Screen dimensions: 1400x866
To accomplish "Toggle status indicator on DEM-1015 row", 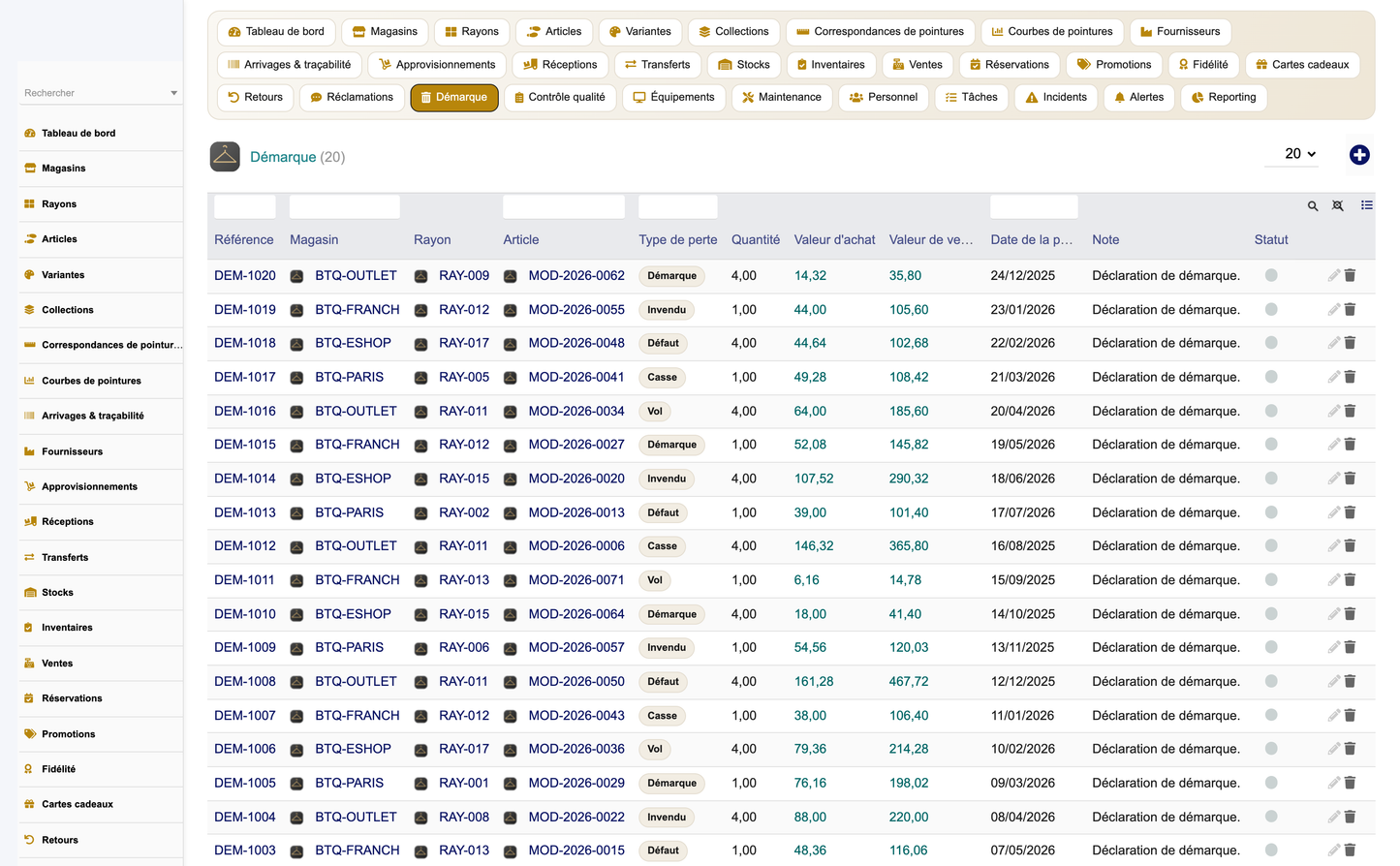I will pyautogui.click(x=1271, y=445).
